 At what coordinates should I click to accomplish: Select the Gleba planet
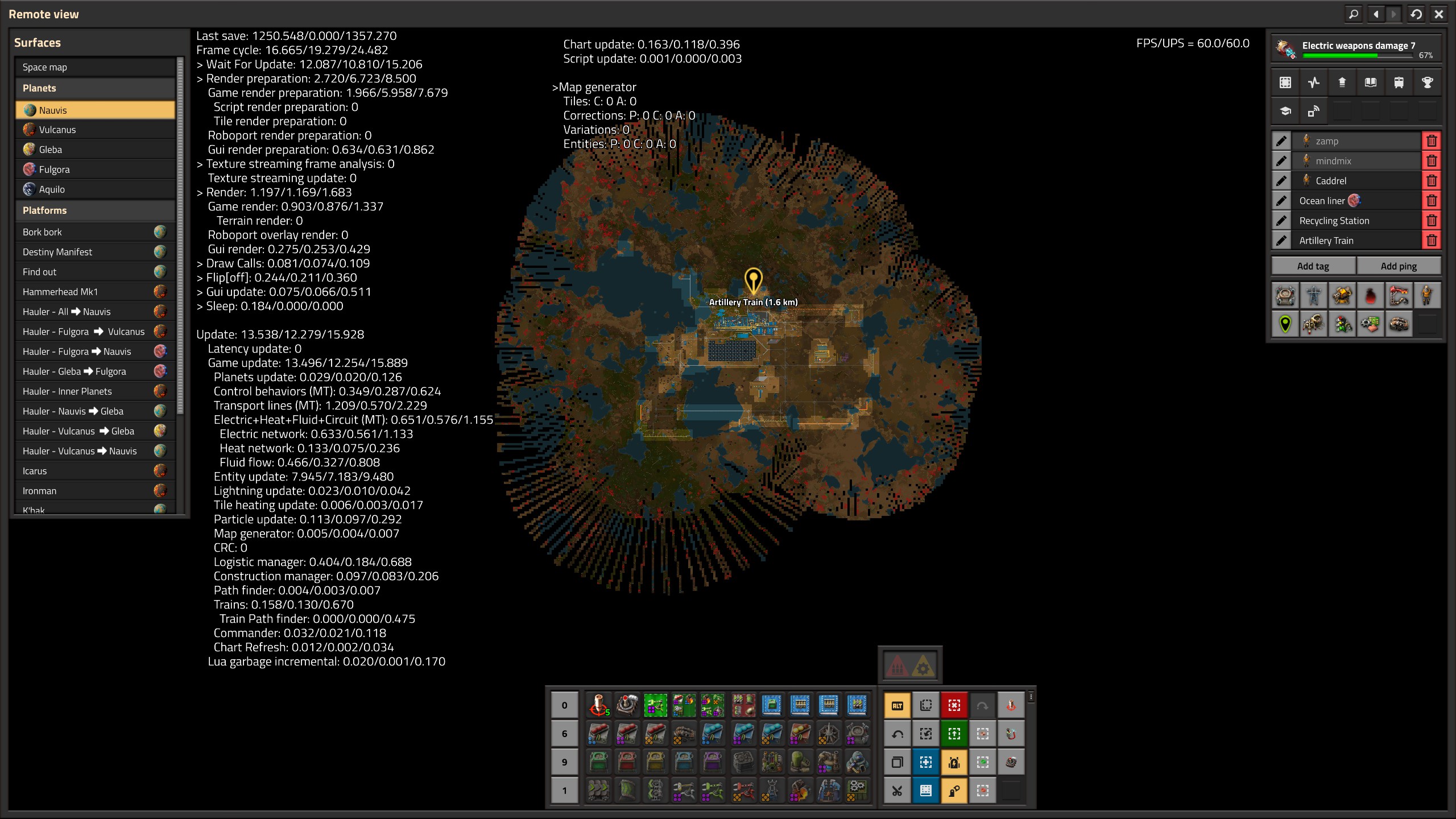coord(96,150)
